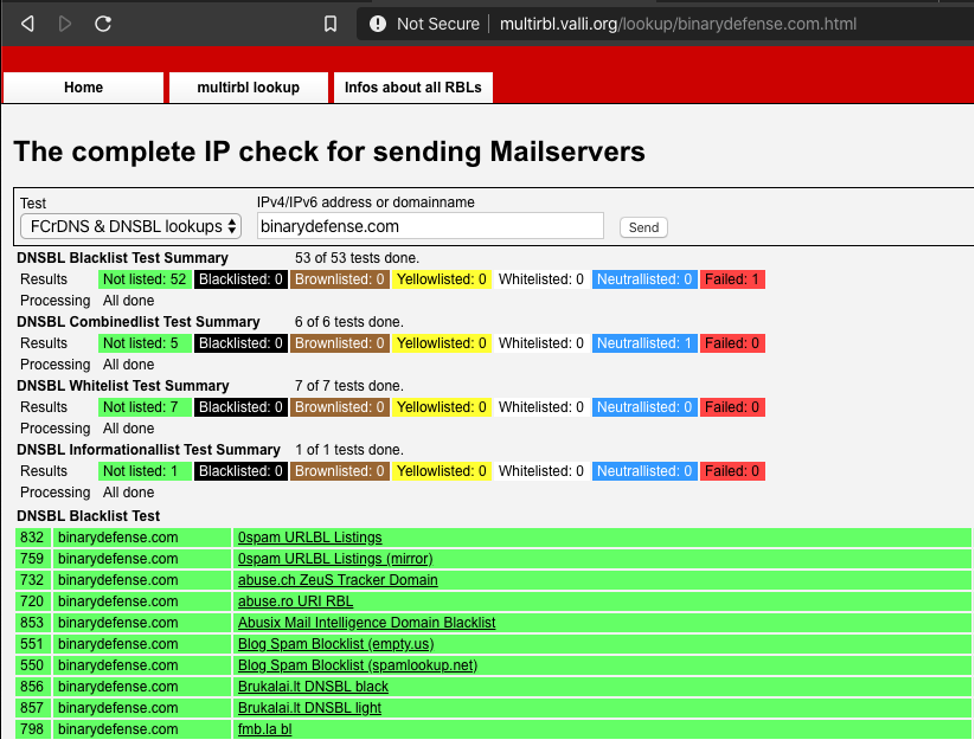Click row number 853 cell
This screenshot has width=974, height=739.
coord(32,623)
